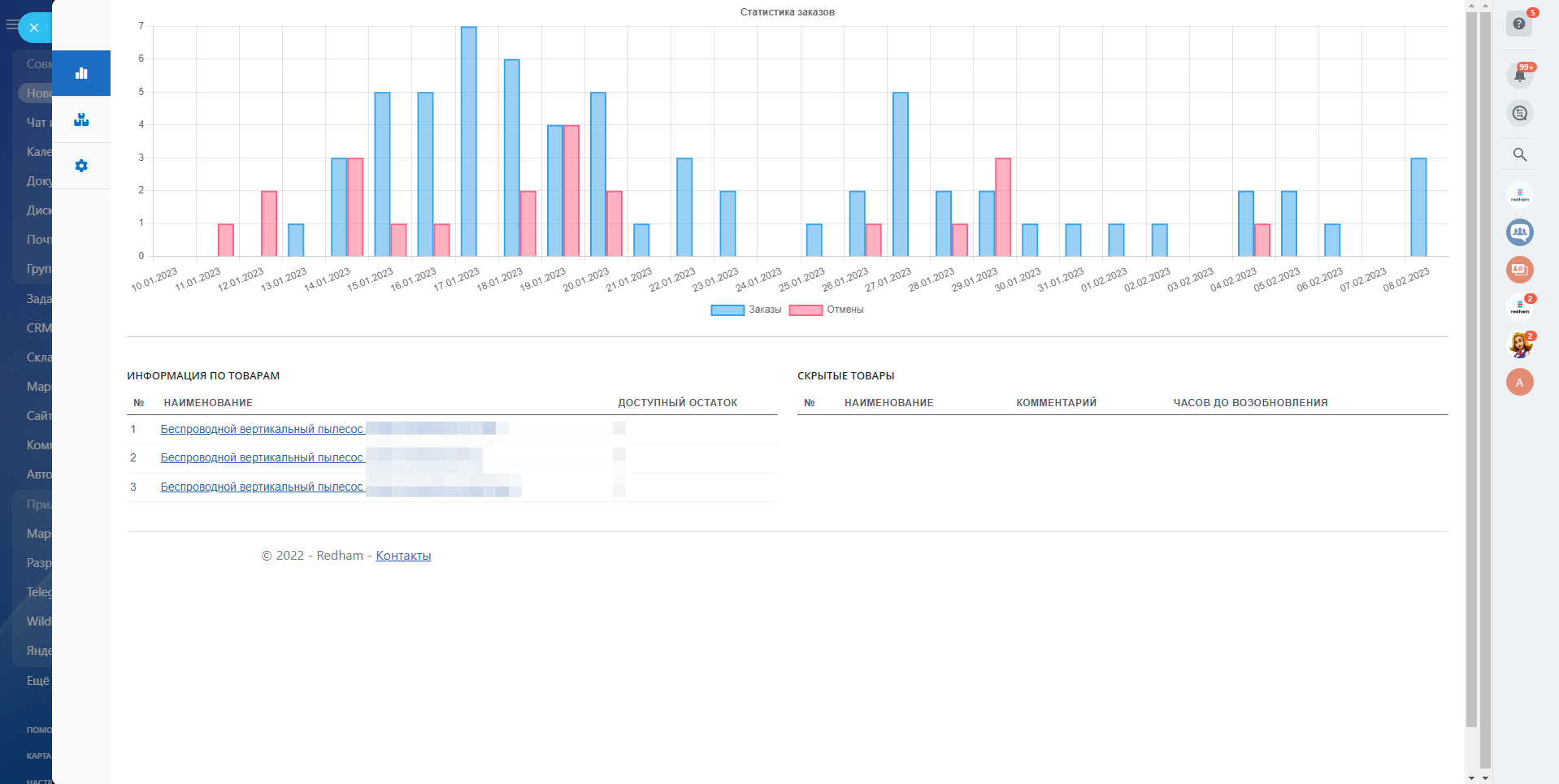Viewport: 1559px width, 784px height.
Task: Click the cancellations bar for 12.01.2023
Action: pos(269,224)
